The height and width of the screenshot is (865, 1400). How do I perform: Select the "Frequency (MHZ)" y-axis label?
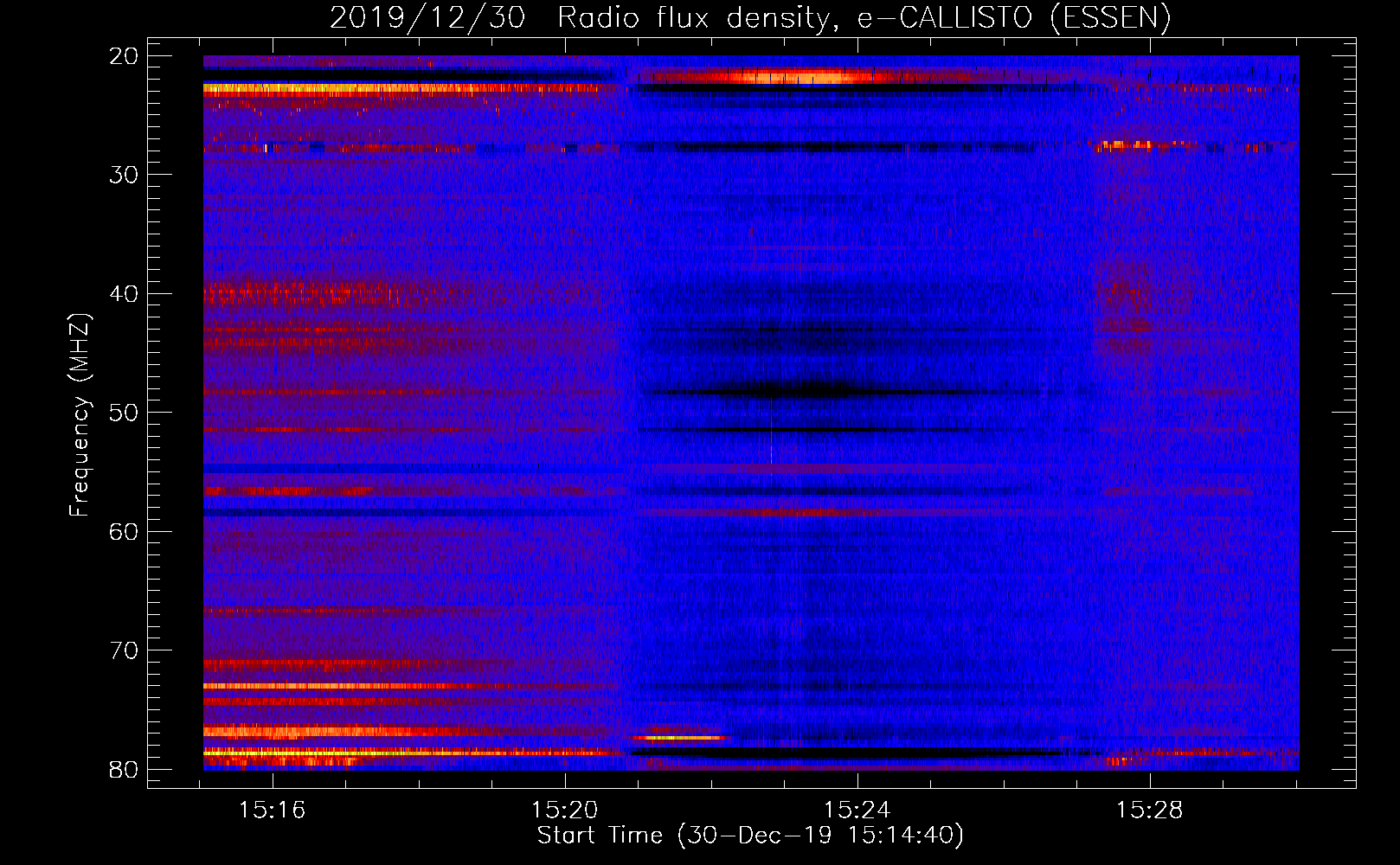[80, 415]
